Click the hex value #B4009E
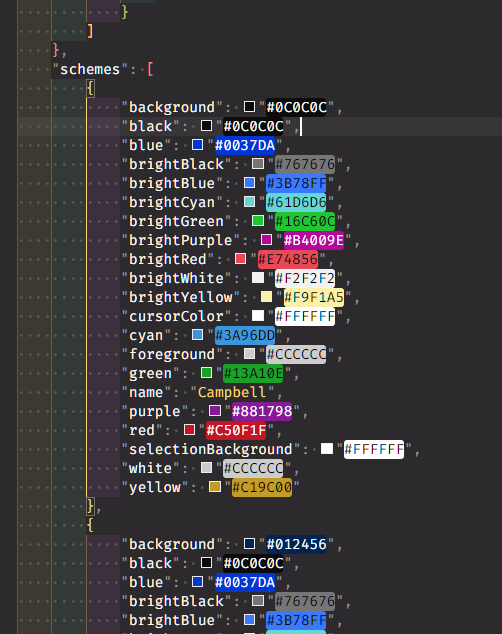Image resolution: width=502 pixels, height=634 pixels. point(314,240)
